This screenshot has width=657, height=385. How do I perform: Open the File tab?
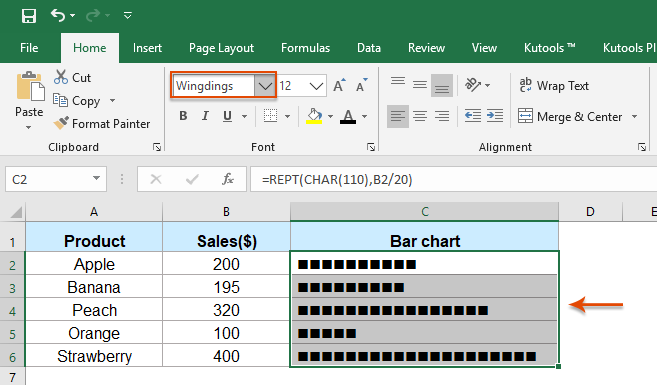click(x=29, y=48)
